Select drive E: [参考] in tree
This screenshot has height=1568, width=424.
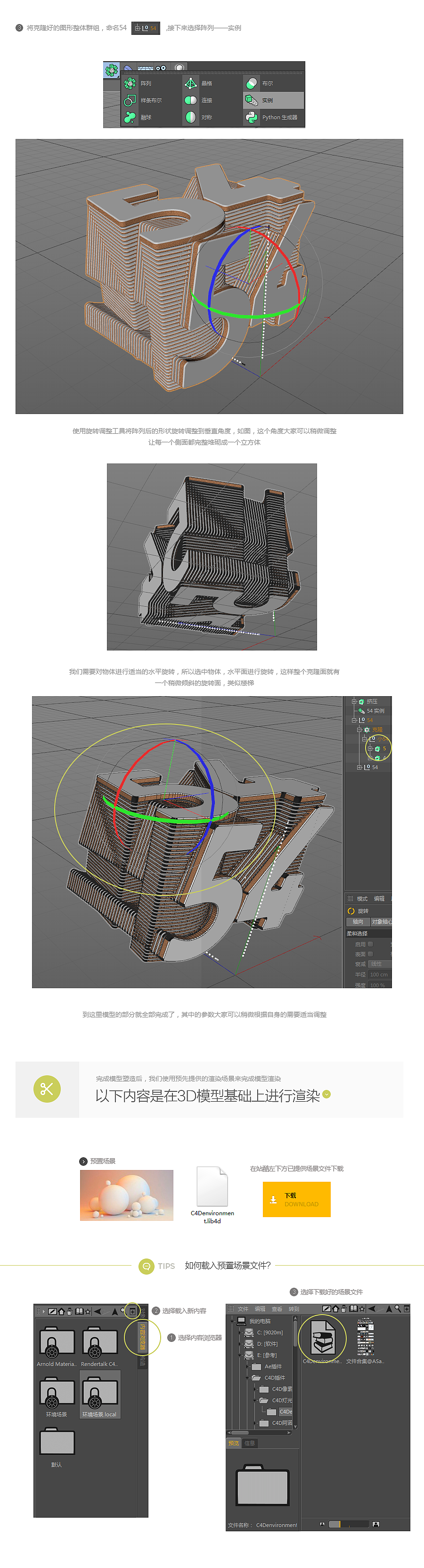click(x=267, y=1355)
